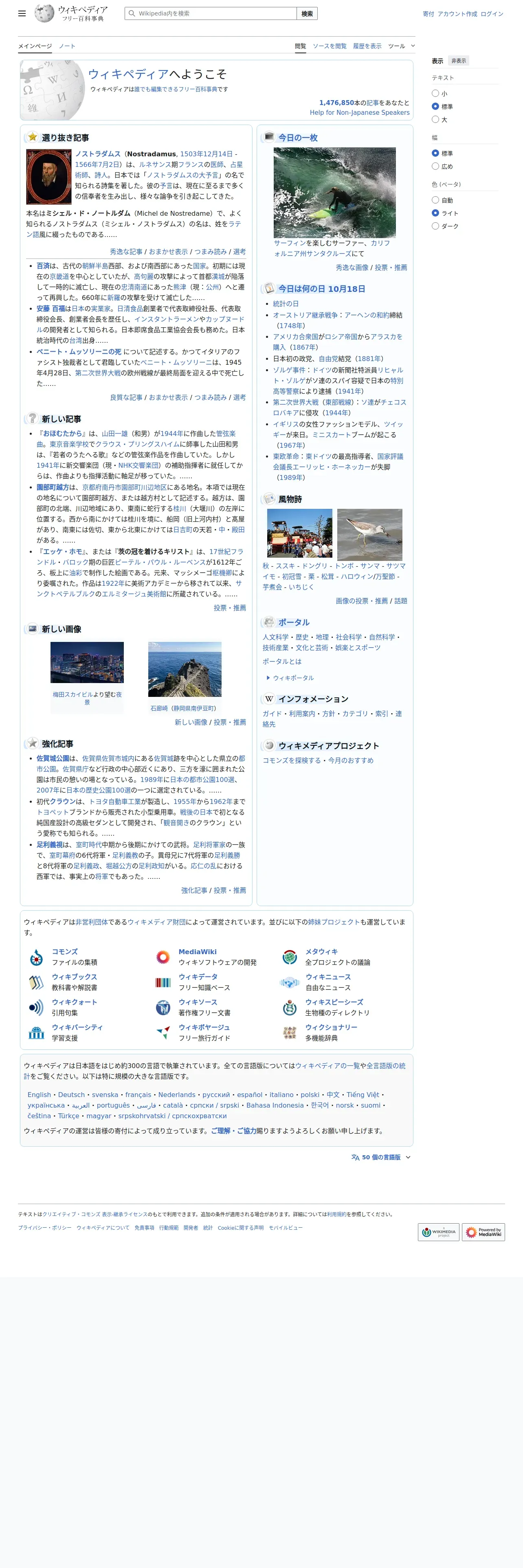Open the 統計の日 link
The image size is (523, 1568).
click(x=286, y=304)
